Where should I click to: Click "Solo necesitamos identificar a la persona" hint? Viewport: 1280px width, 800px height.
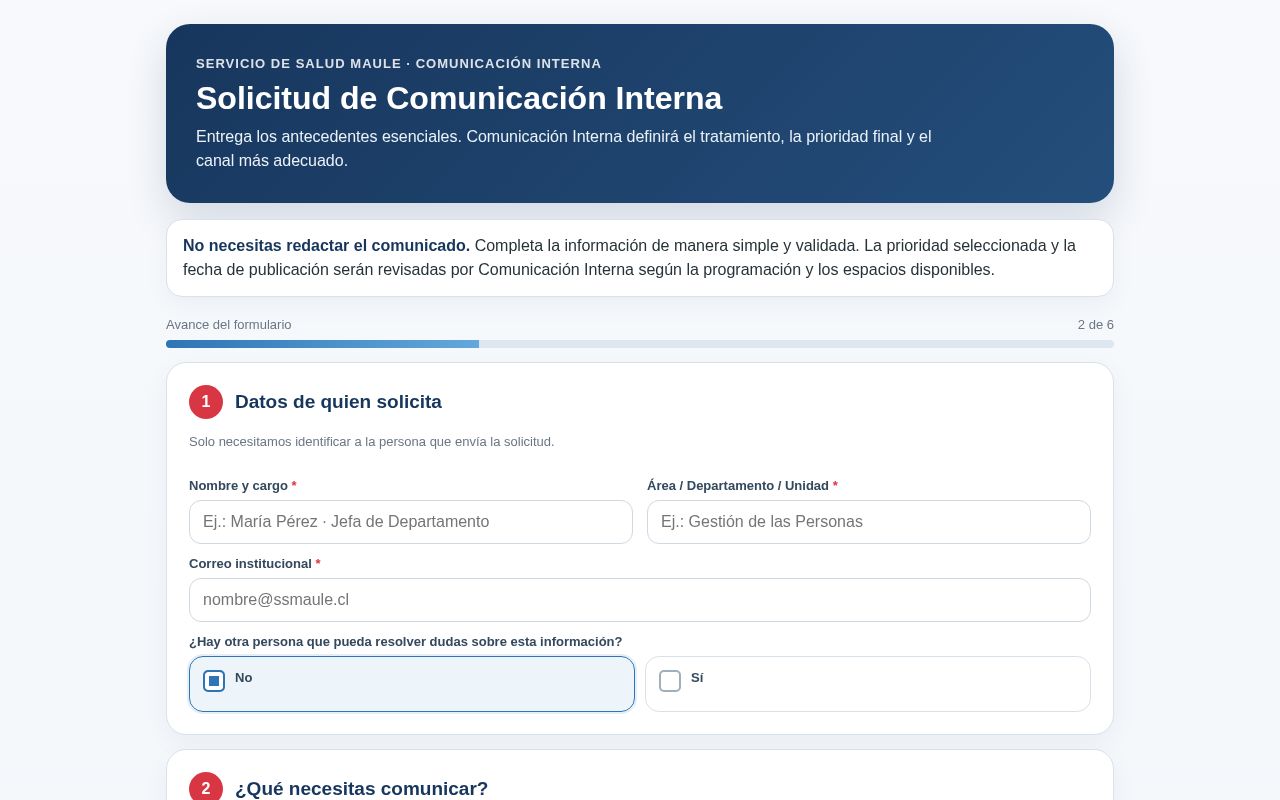click(x=371, y=442)
